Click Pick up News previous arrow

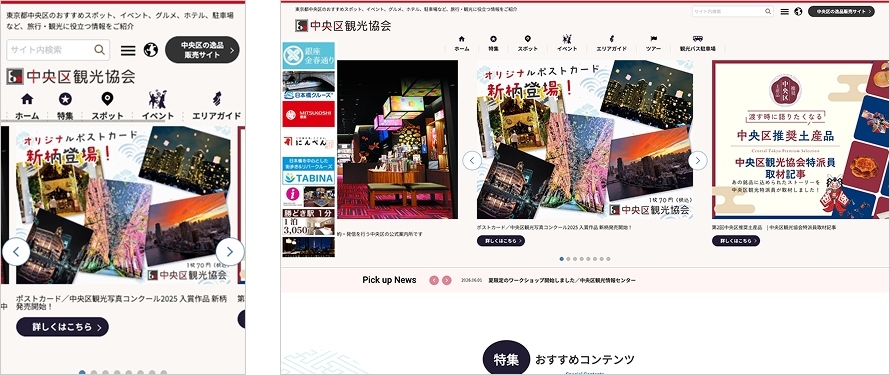(434, 280)
